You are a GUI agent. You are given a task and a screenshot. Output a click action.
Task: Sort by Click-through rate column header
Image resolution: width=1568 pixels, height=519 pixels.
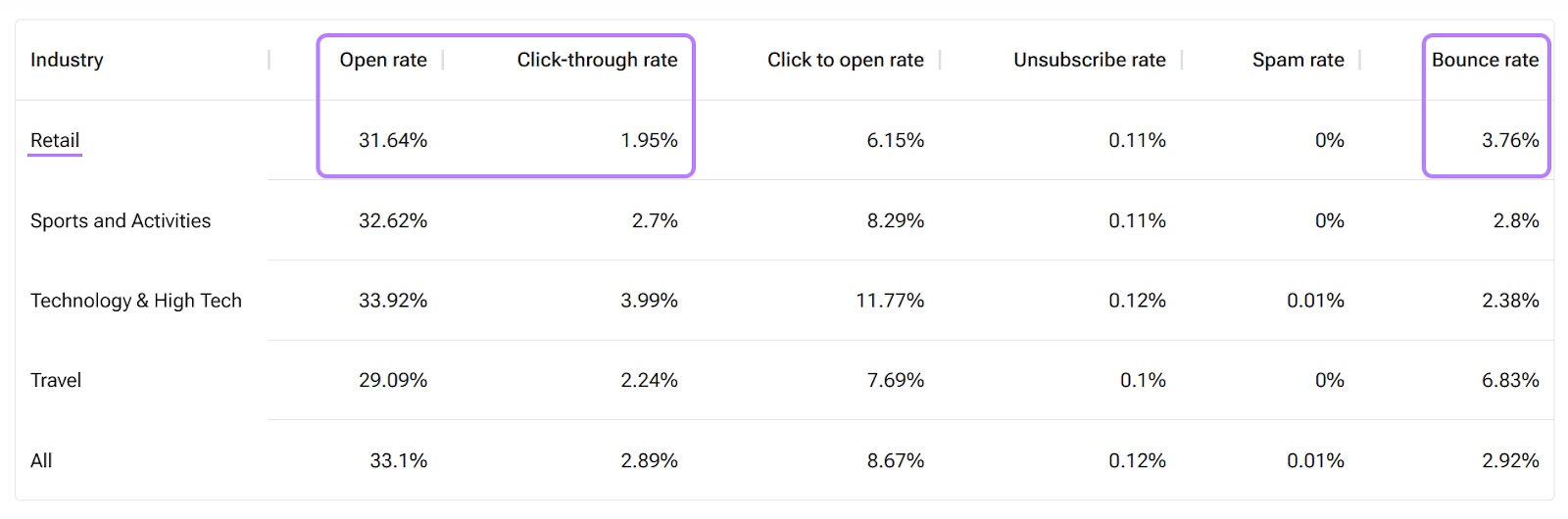(597, 60)
